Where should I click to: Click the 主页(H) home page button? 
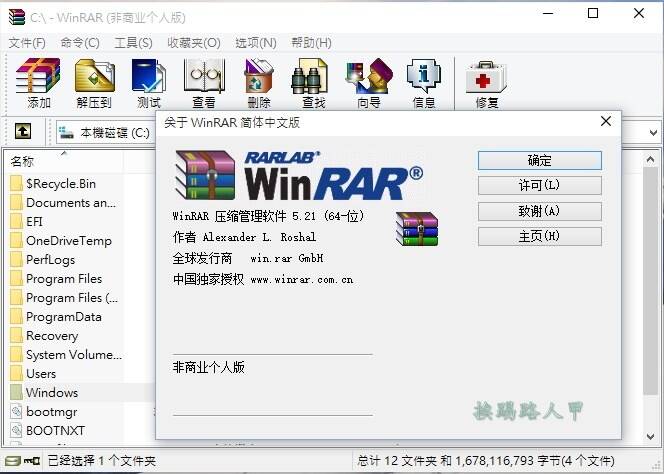[x=540, y=236]
